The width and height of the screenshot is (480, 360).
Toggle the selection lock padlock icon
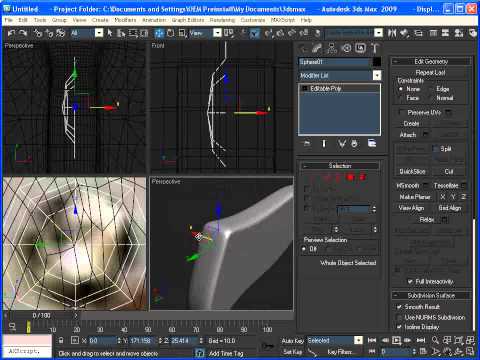(x=61, y=340)
